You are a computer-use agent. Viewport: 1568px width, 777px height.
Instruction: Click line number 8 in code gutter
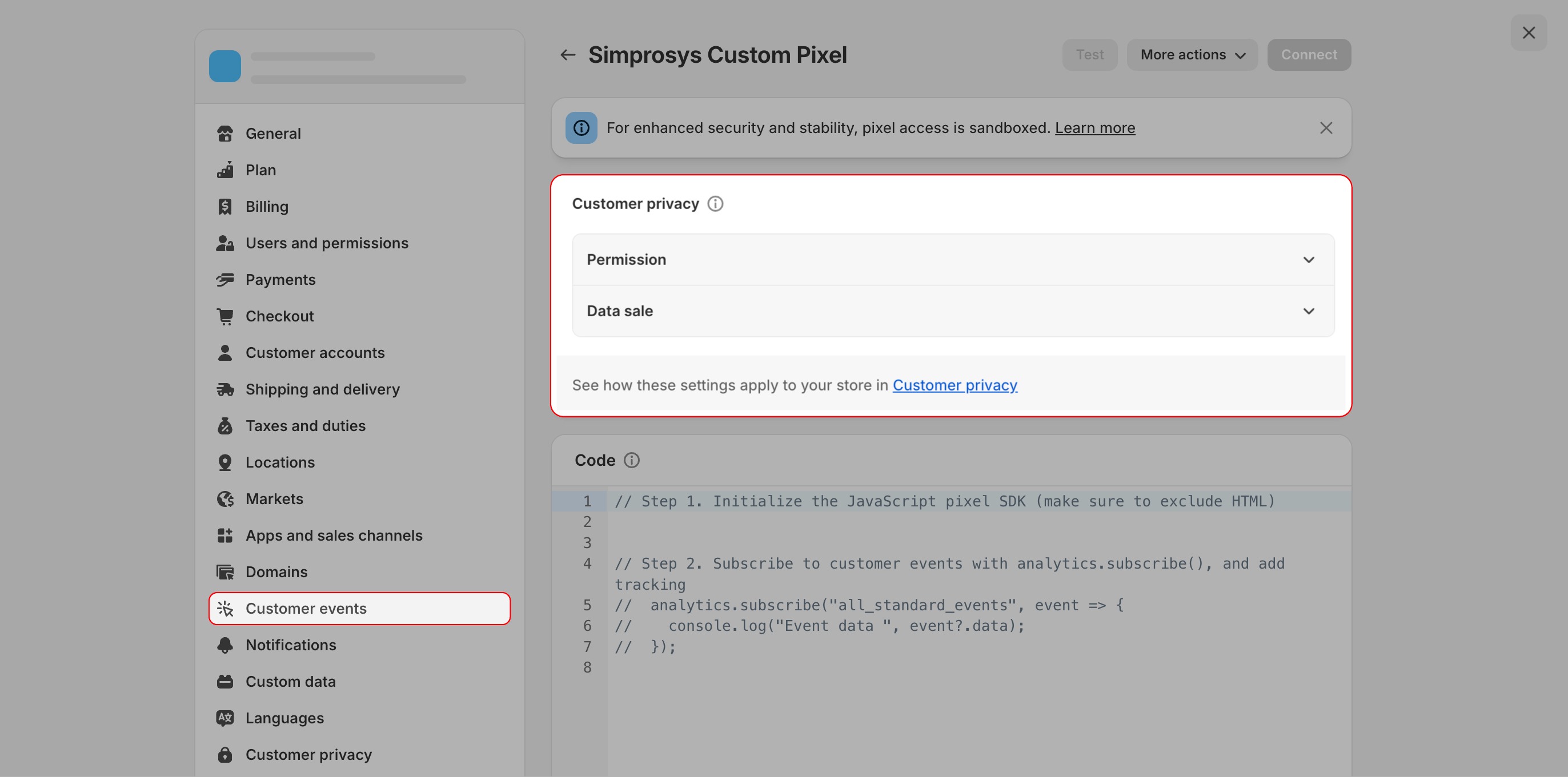[x=587, y=667]
